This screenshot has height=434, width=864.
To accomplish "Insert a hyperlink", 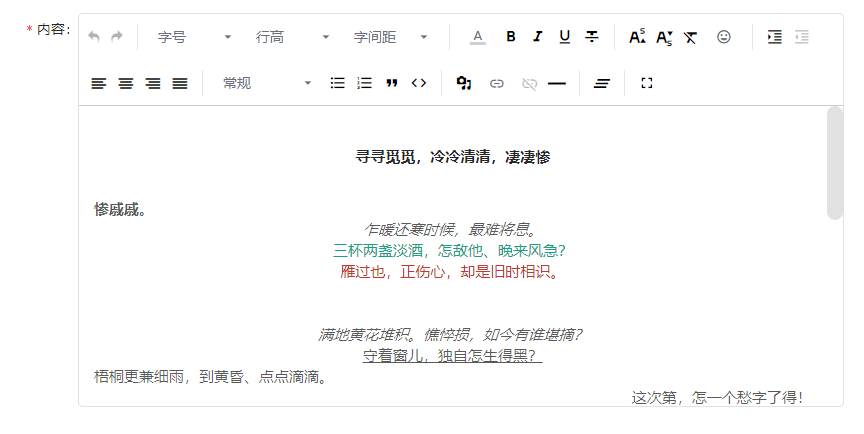I will (496, 84).
